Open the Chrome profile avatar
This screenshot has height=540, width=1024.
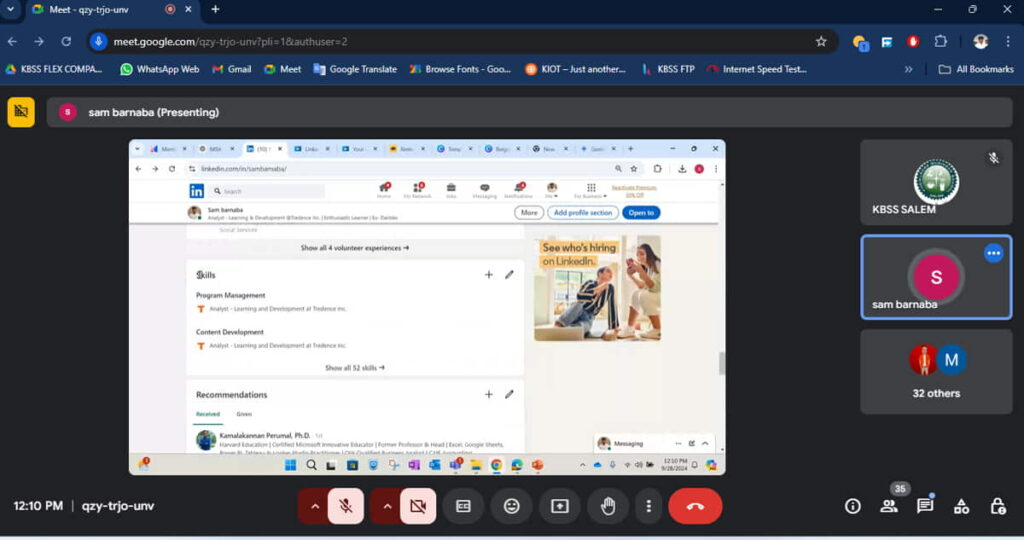point(980,41)
